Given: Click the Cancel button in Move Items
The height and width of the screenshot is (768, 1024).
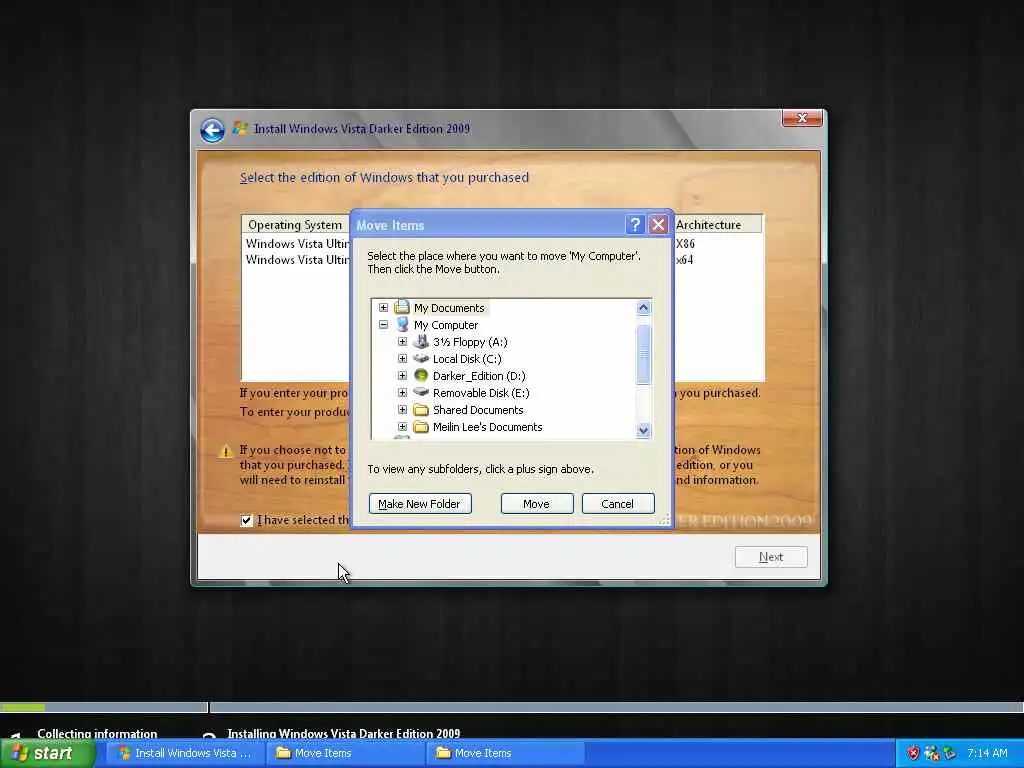Looking at the screenshot, I should pos(618,504).
